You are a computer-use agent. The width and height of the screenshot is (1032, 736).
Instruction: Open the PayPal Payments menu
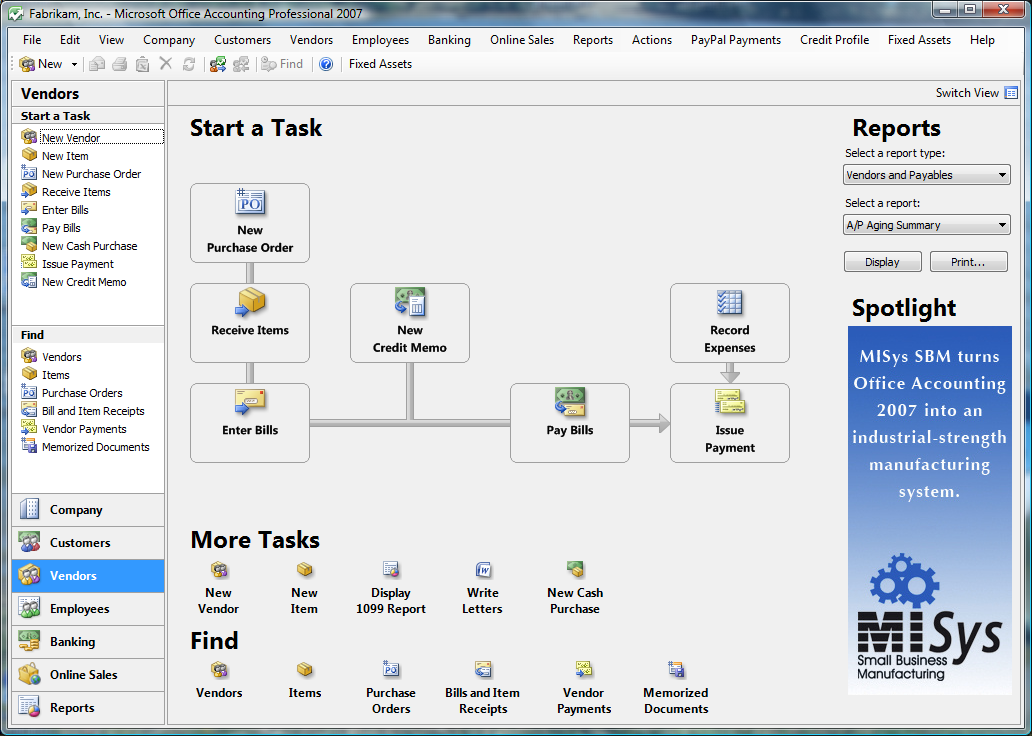point(736,40)
